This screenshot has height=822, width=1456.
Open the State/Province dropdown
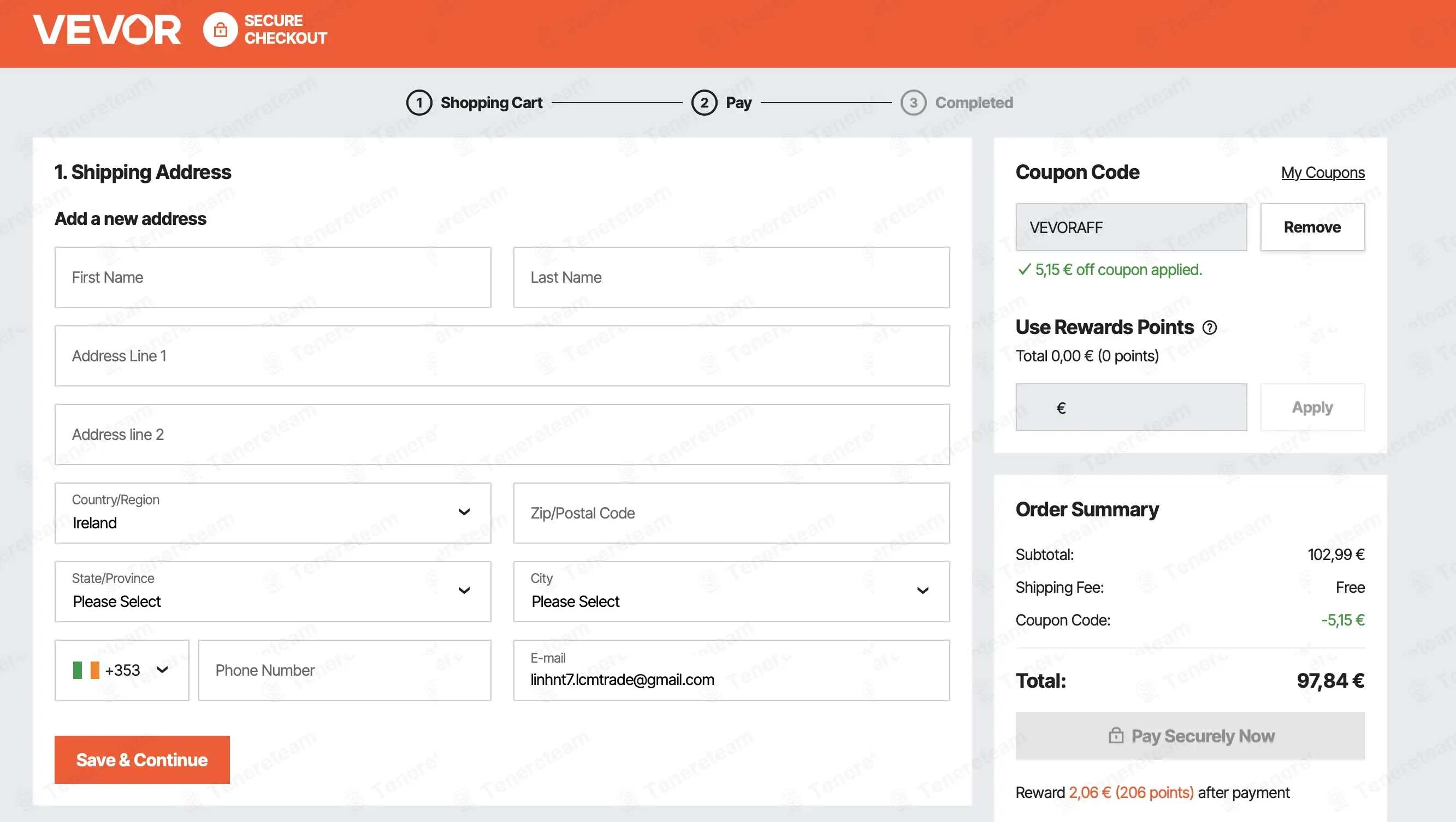[273, 592]
